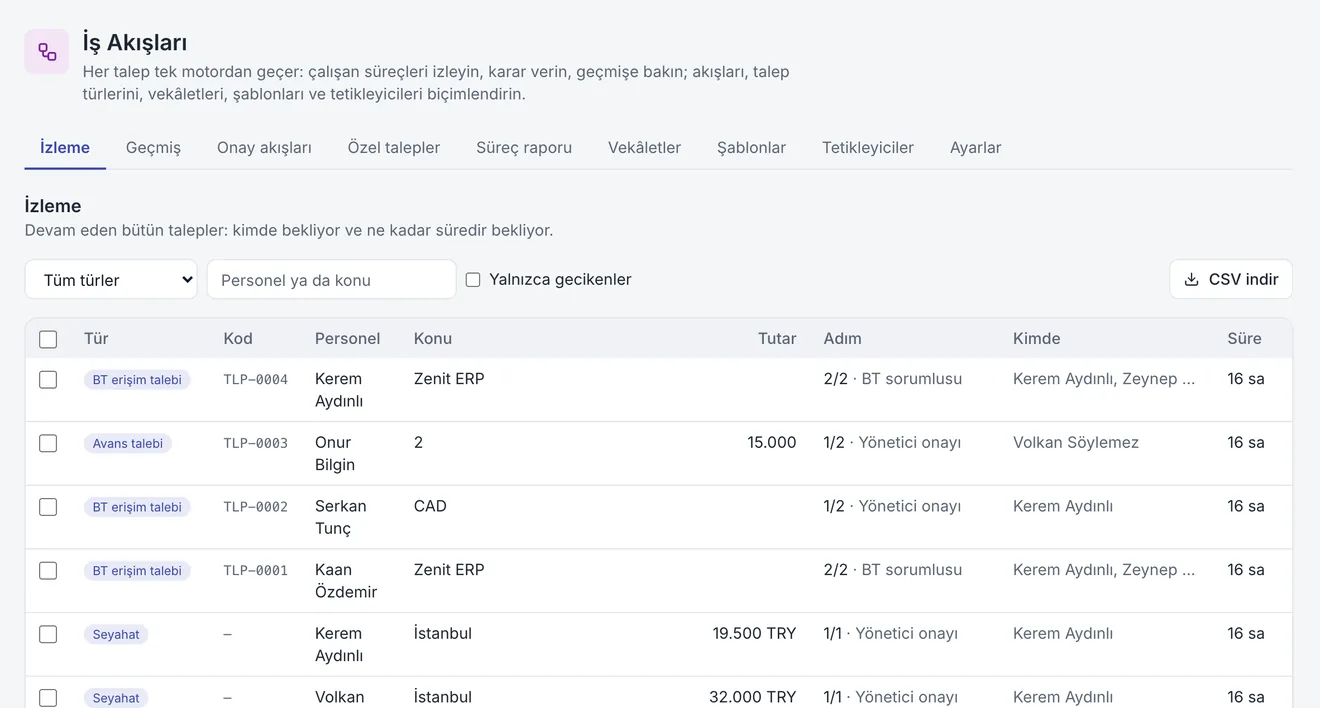Viewport: 1320px width, 708px height.
Task: Click the Seyahat badge in 19.500 TRY row
Action: 116,634
